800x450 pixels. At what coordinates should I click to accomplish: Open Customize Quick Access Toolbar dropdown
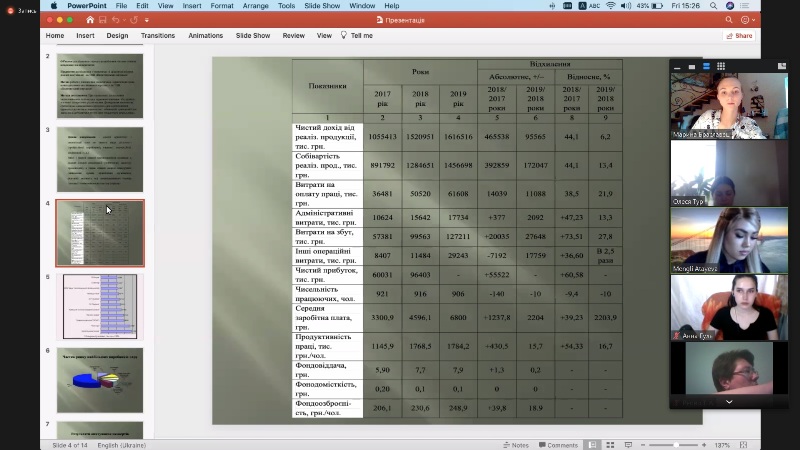pyautogui.click(x=146, y=20)
